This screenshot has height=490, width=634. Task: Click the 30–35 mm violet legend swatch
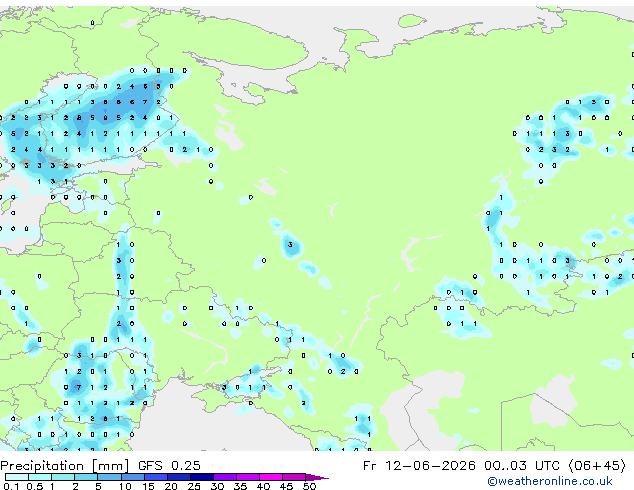[225, 477]
